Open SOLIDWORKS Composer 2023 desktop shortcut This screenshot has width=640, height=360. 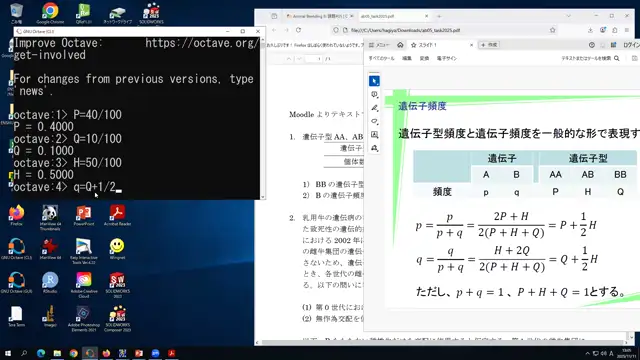(117, 319)
